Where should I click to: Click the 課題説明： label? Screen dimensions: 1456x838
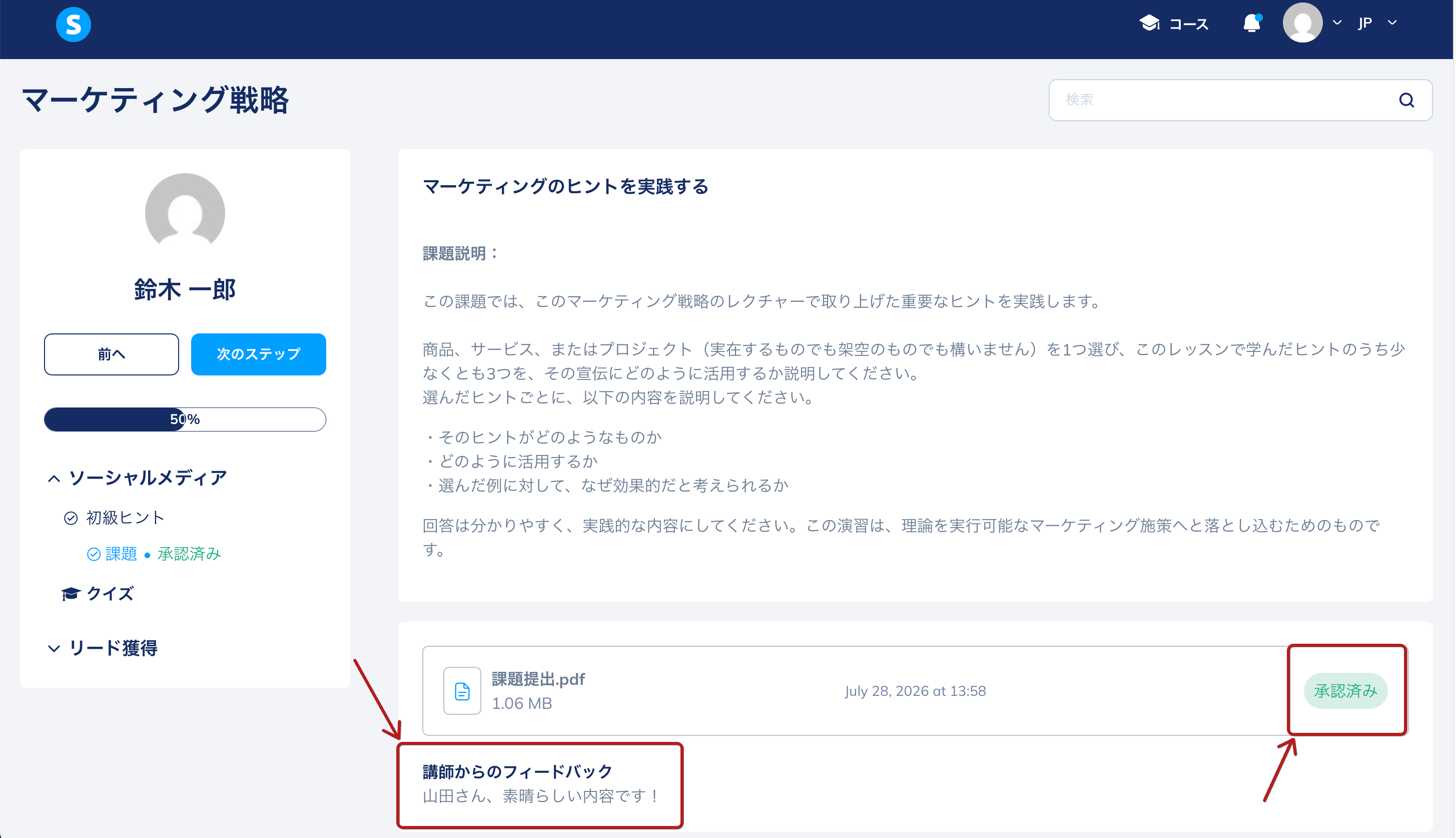[x=461, y=253]
